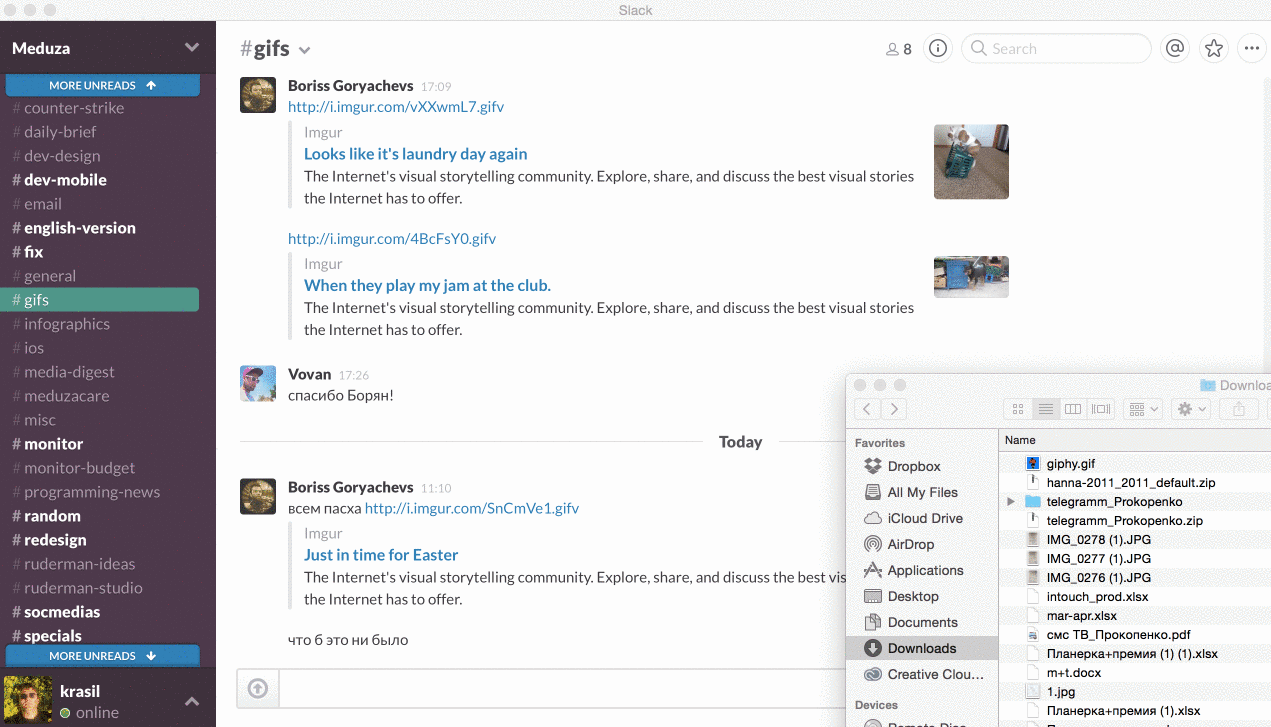Screen dimensions: 1271x727
Task: Go back in Finder window
Action: 867,408
